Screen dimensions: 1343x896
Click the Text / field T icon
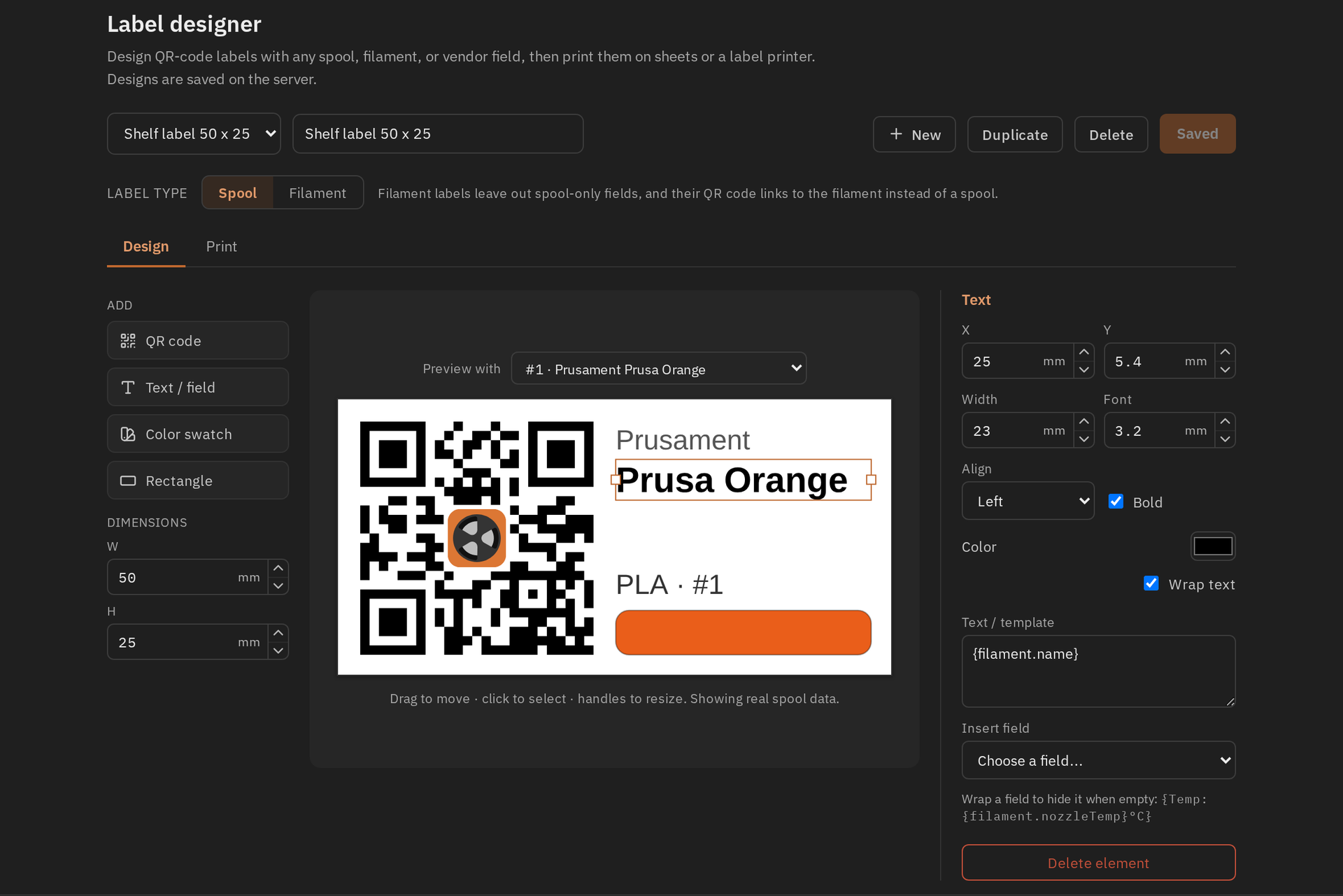[128, 387]
